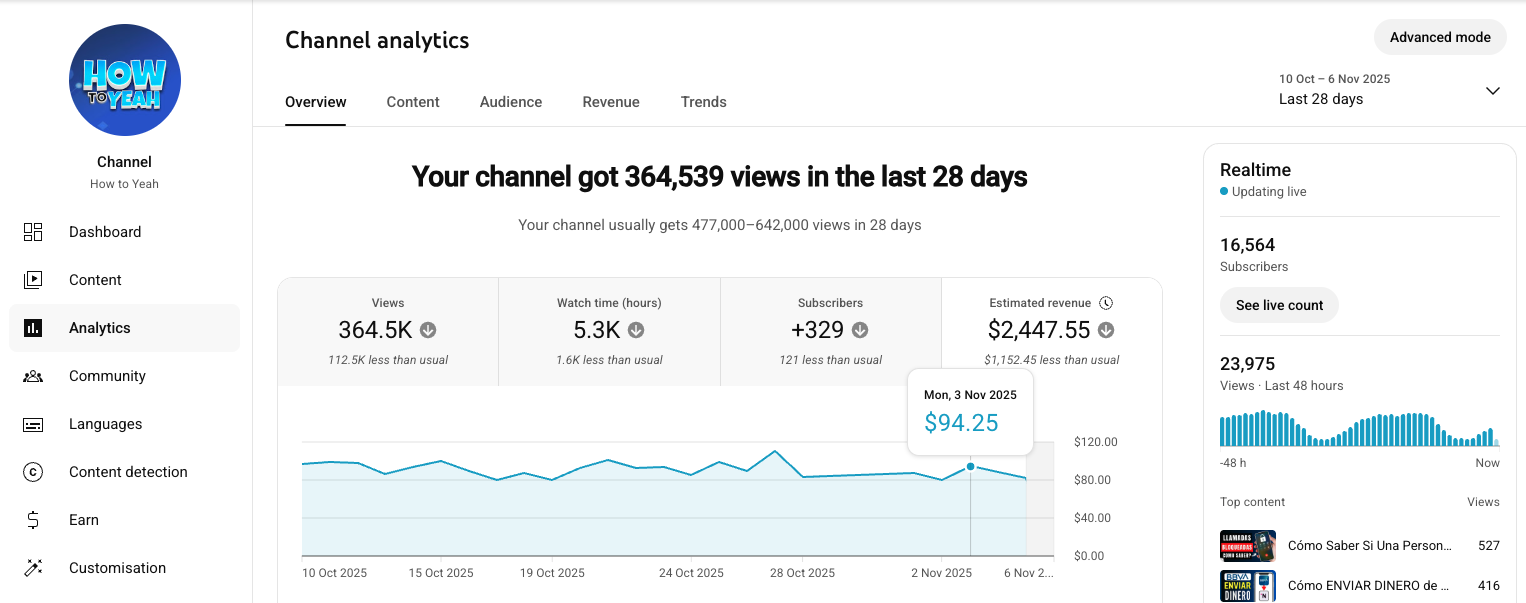The image size is (1526, 603).
Task: Switch to the Trends tab
Action: [704, 102]
